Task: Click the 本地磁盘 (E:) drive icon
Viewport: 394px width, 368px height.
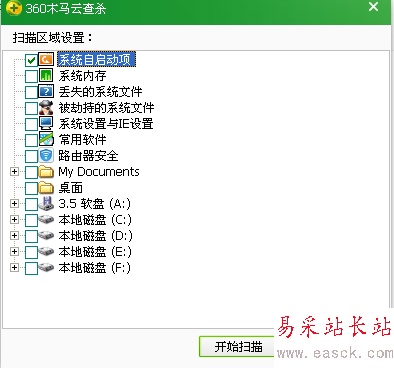Action: point(46,251)
